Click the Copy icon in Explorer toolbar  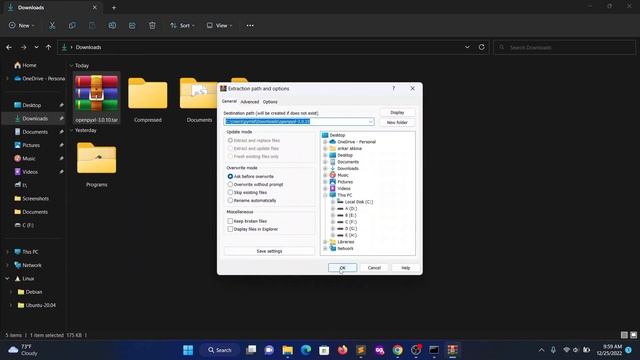[x=72, y=25]
